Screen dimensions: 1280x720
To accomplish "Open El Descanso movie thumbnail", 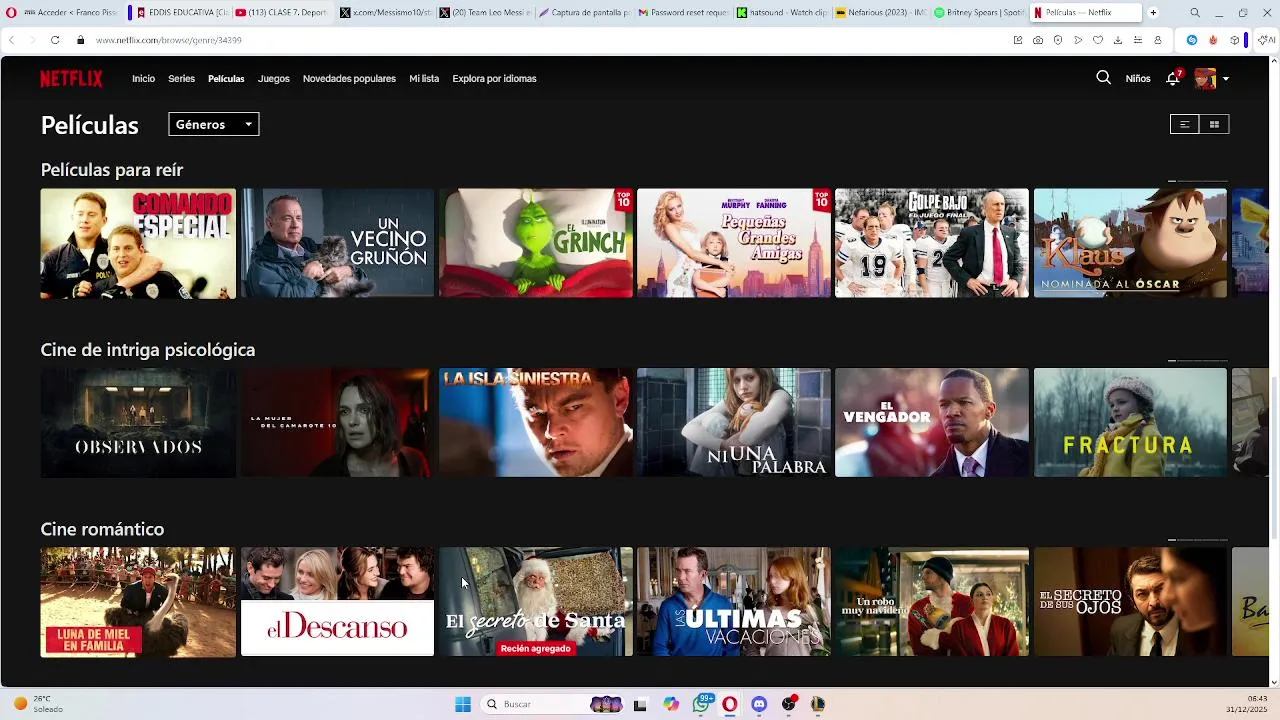I will pos(337,602).
